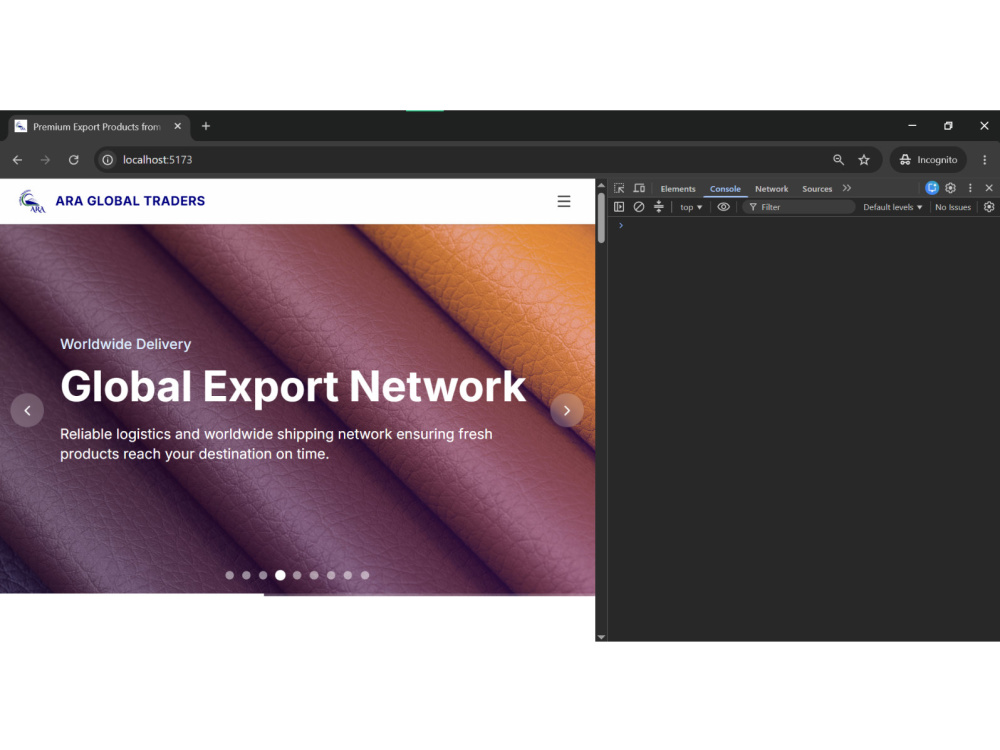1000x750 pixels.
Task: Clear the console output
Action: [x=638, y=207]
